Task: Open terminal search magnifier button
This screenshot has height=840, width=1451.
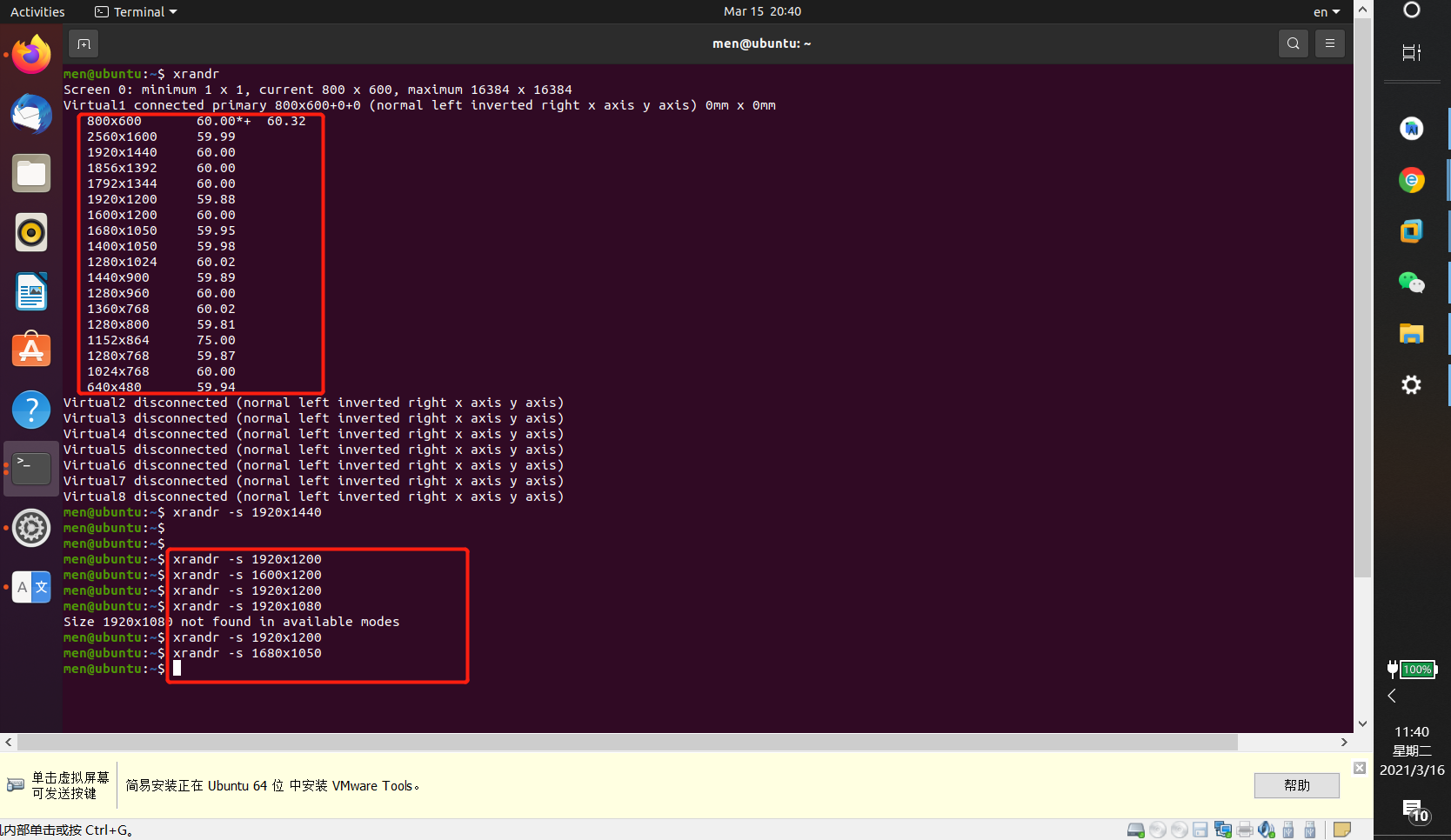Action: 1294,43
